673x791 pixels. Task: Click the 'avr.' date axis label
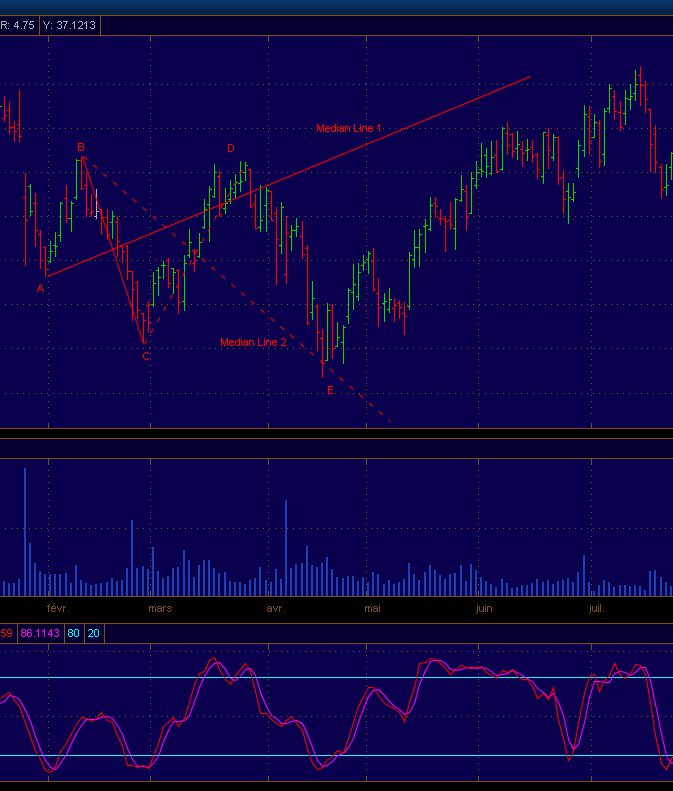click(276, 608)
